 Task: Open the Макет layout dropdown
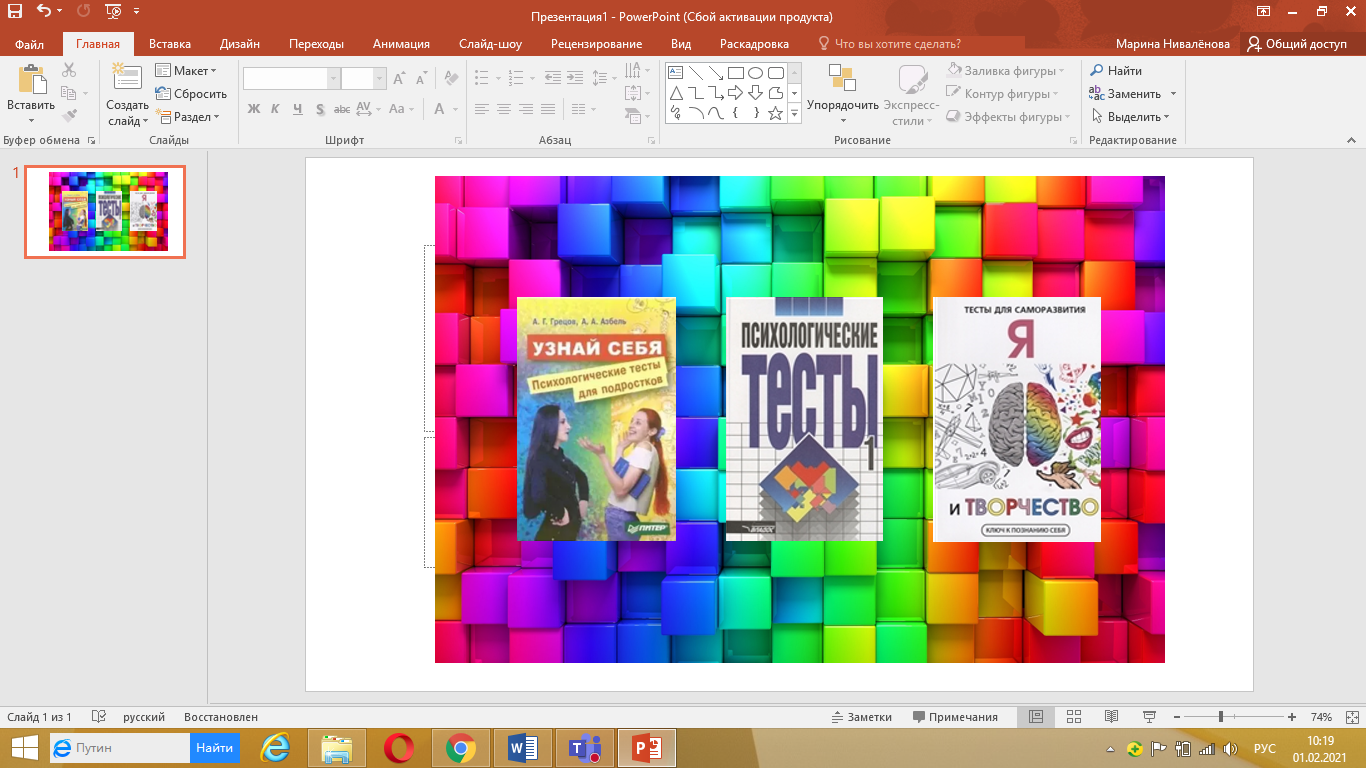(x=186, y=71)
